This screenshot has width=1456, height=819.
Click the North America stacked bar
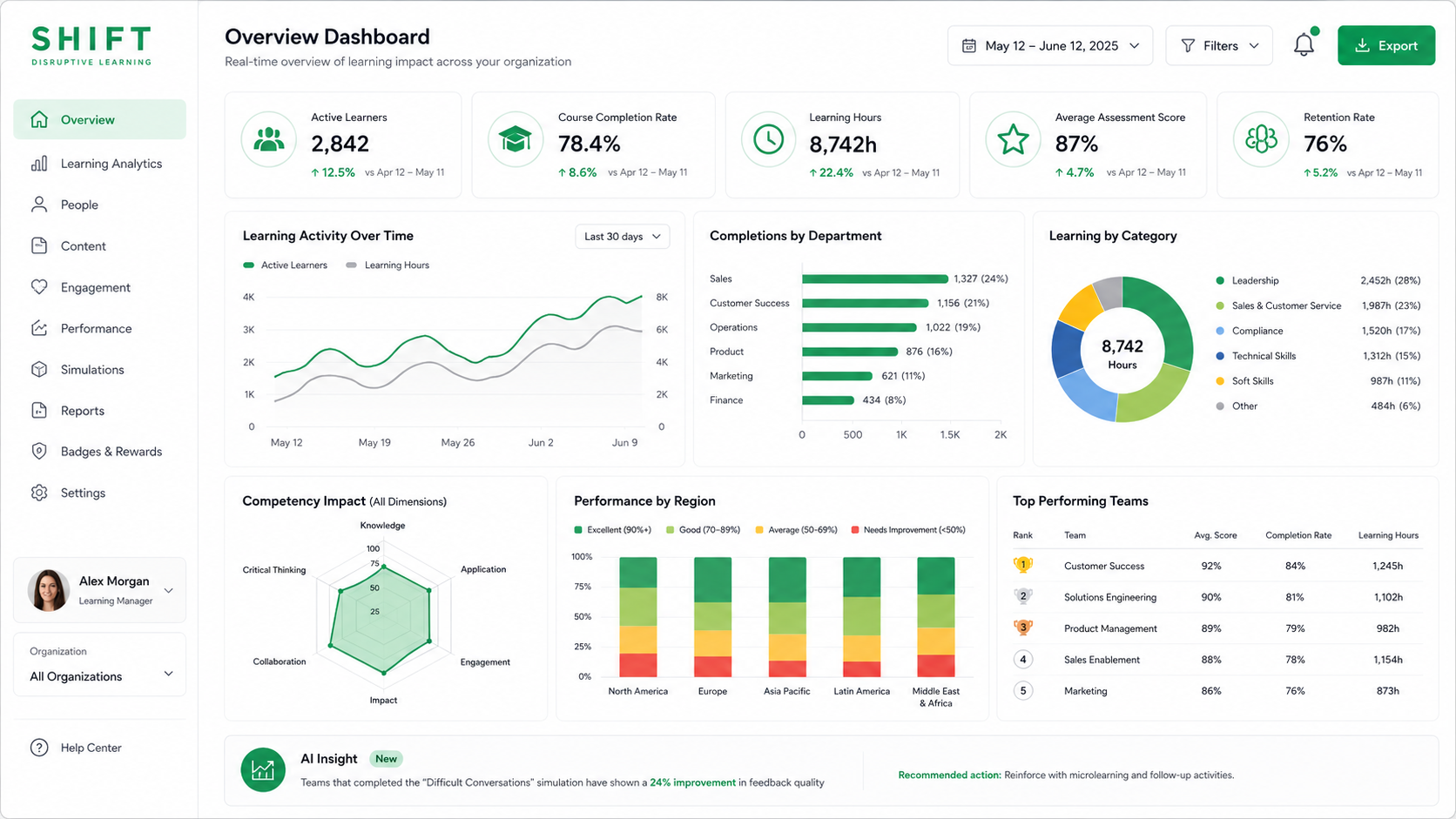click(x=638, y=617)
